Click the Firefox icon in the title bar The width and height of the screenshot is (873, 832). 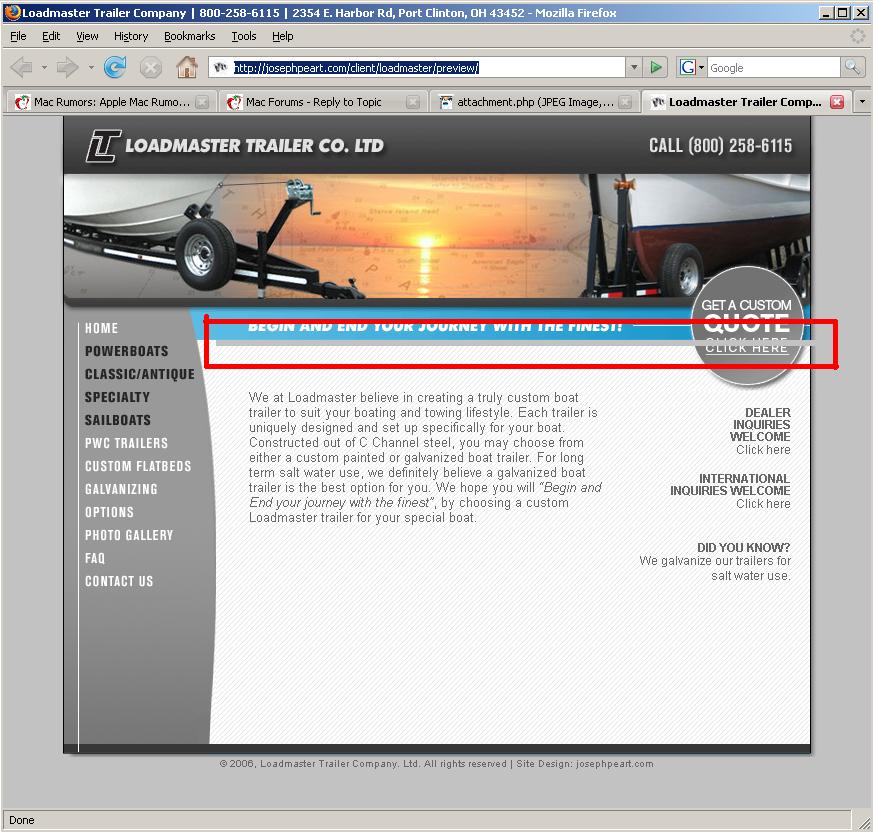coord(12,12)
